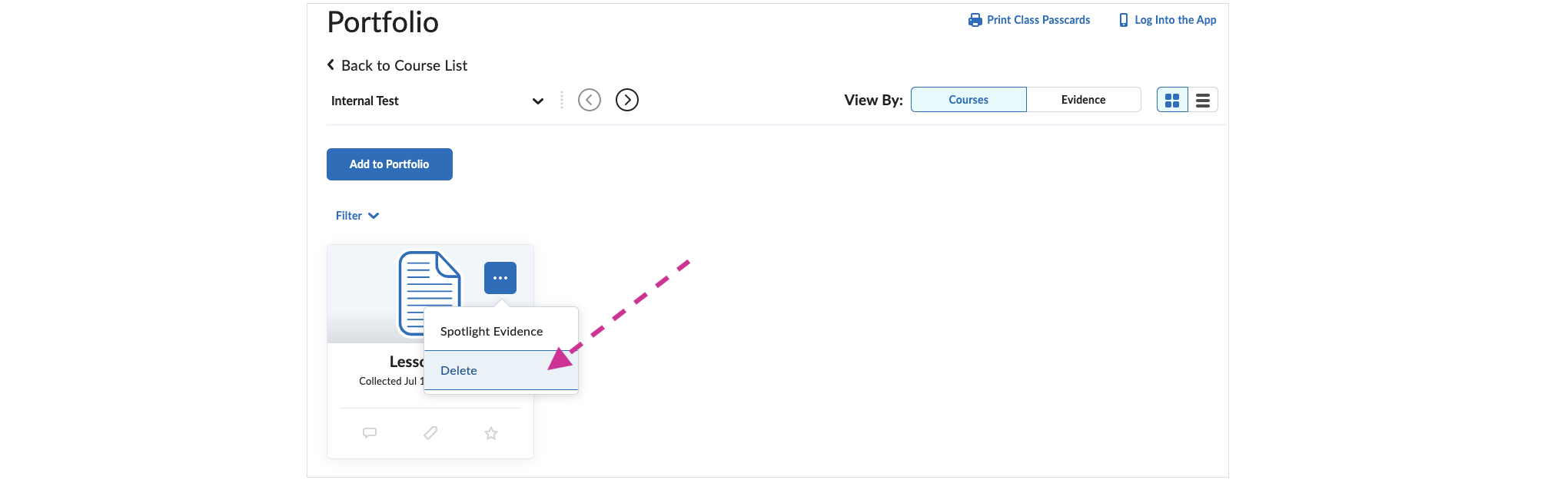Expand the Filter options
The width and height of the screenshot is (1568, 483).
357,216
